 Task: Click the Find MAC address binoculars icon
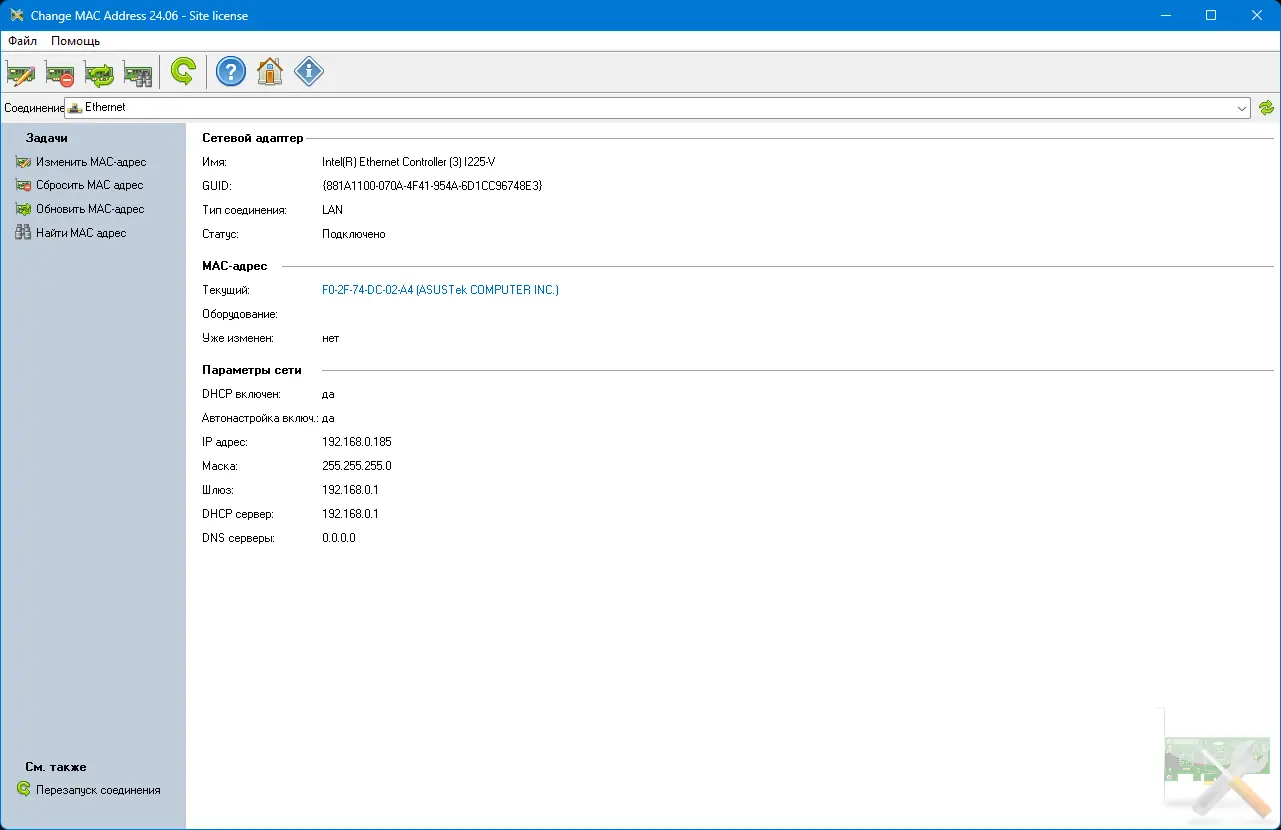point(137,72)
